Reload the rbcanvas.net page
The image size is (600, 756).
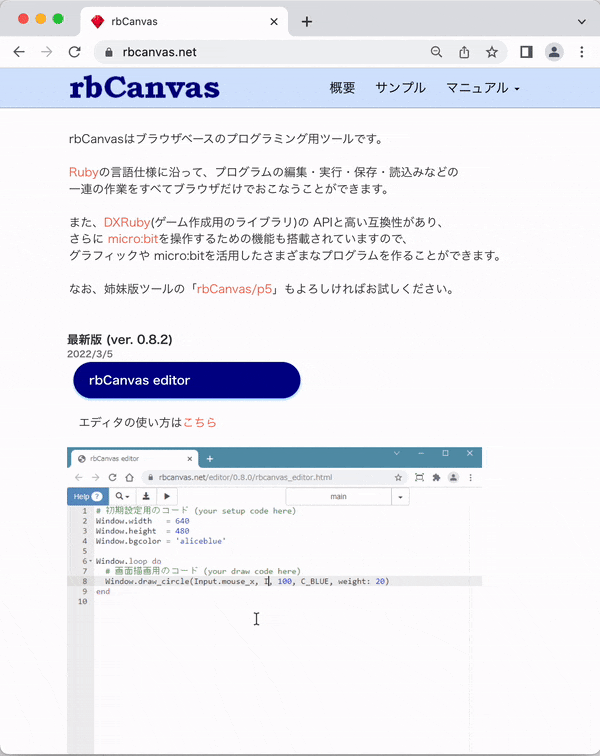click(x=74, y=52)
